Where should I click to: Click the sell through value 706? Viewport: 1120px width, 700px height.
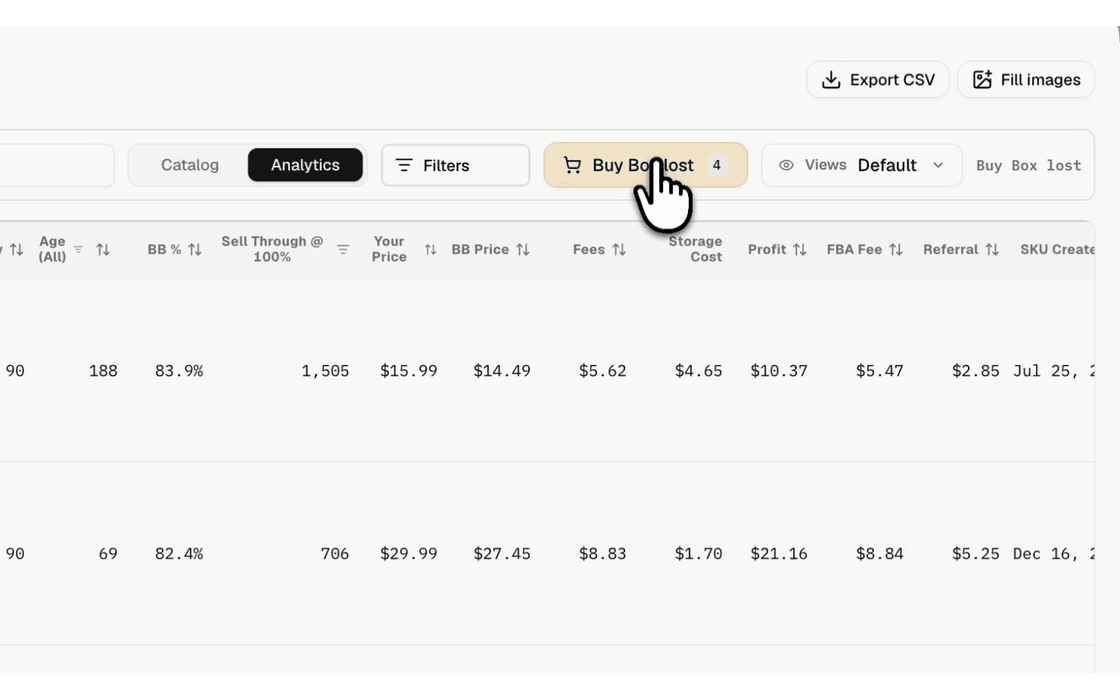click(x=335, y=554)
